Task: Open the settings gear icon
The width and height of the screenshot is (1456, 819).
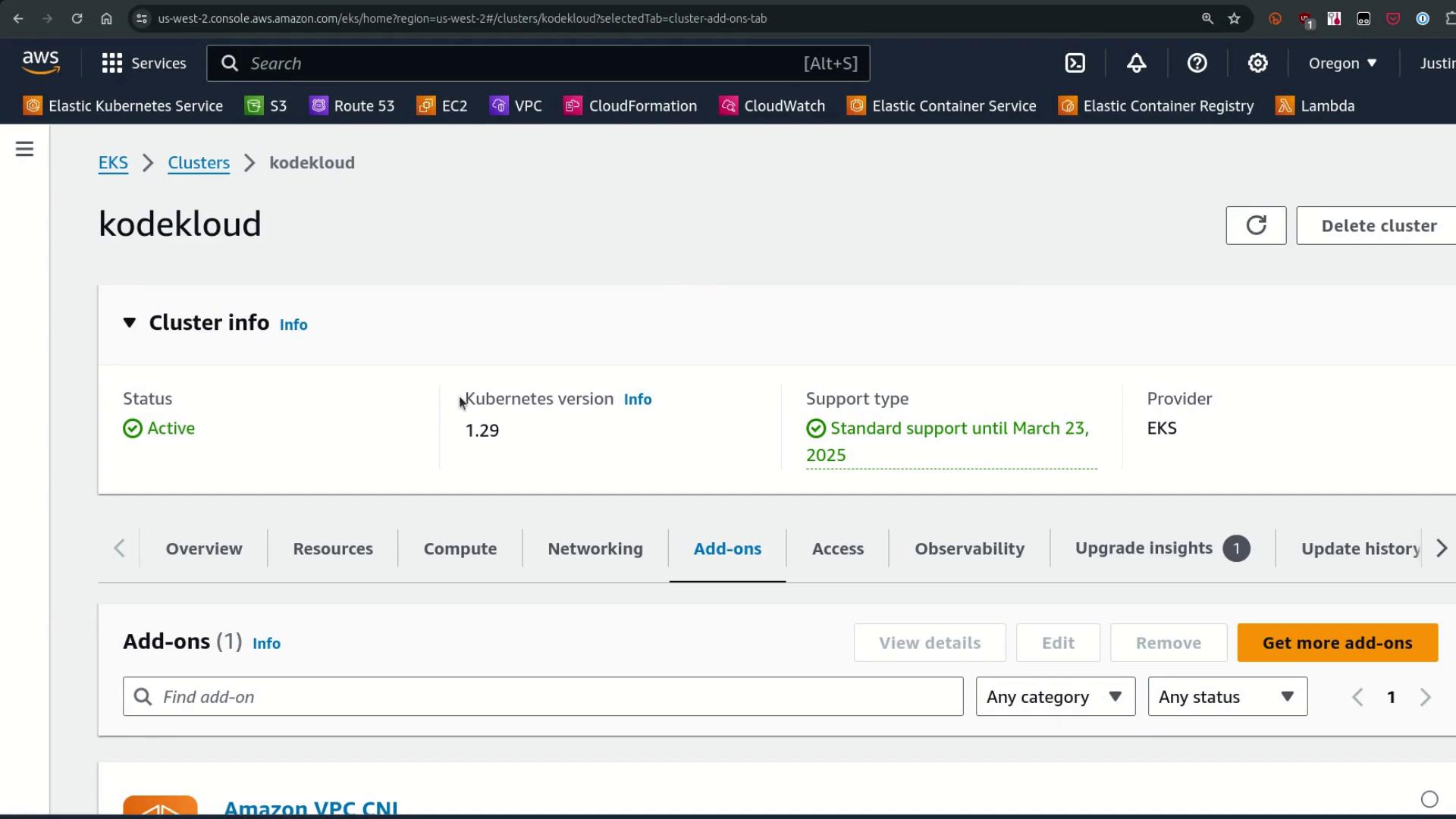Action: point(1257,63)
